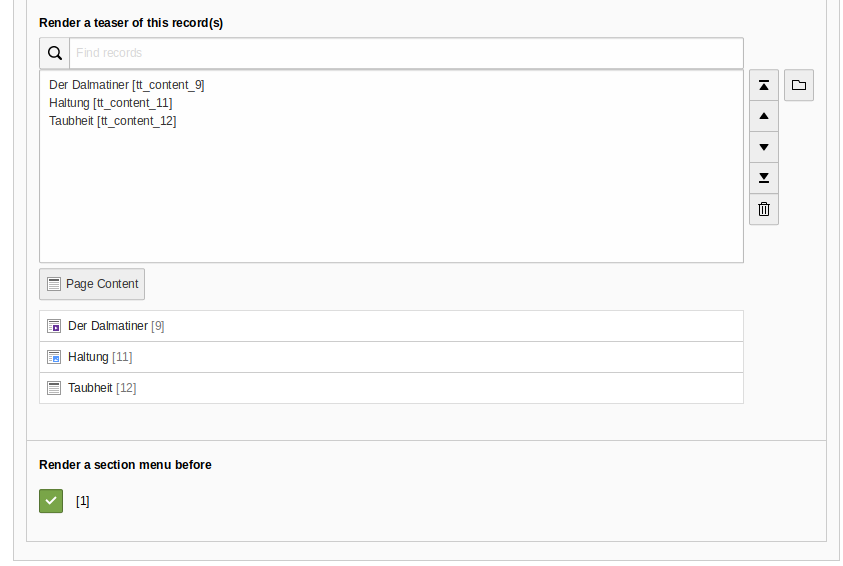The height and width of the screenshot is (566, 843).
Task: Click the Find records search field
Action: click(x=406, y=53)
